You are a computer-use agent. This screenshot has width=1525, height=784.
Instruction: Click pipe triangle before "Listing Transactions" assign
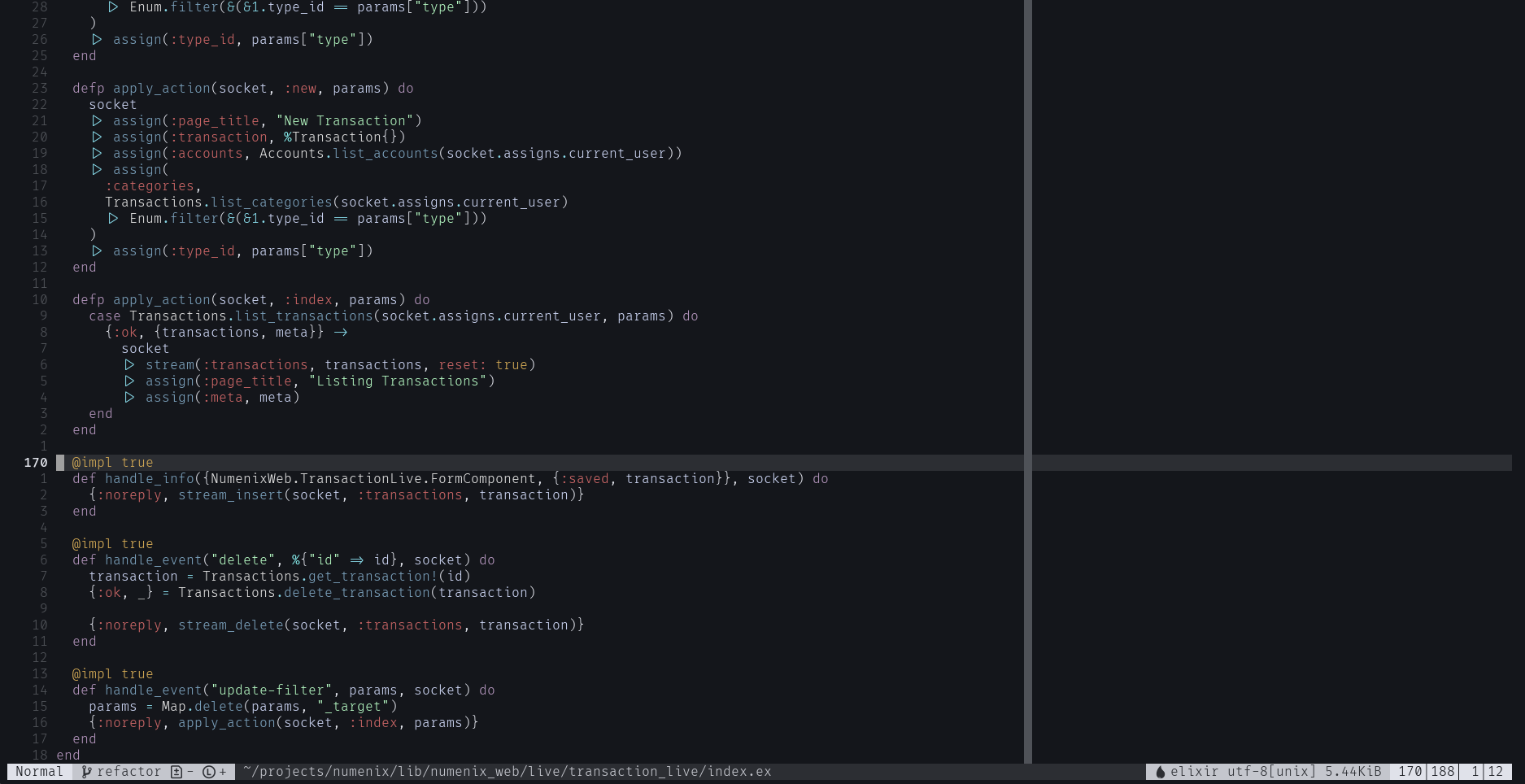point(129,381)
